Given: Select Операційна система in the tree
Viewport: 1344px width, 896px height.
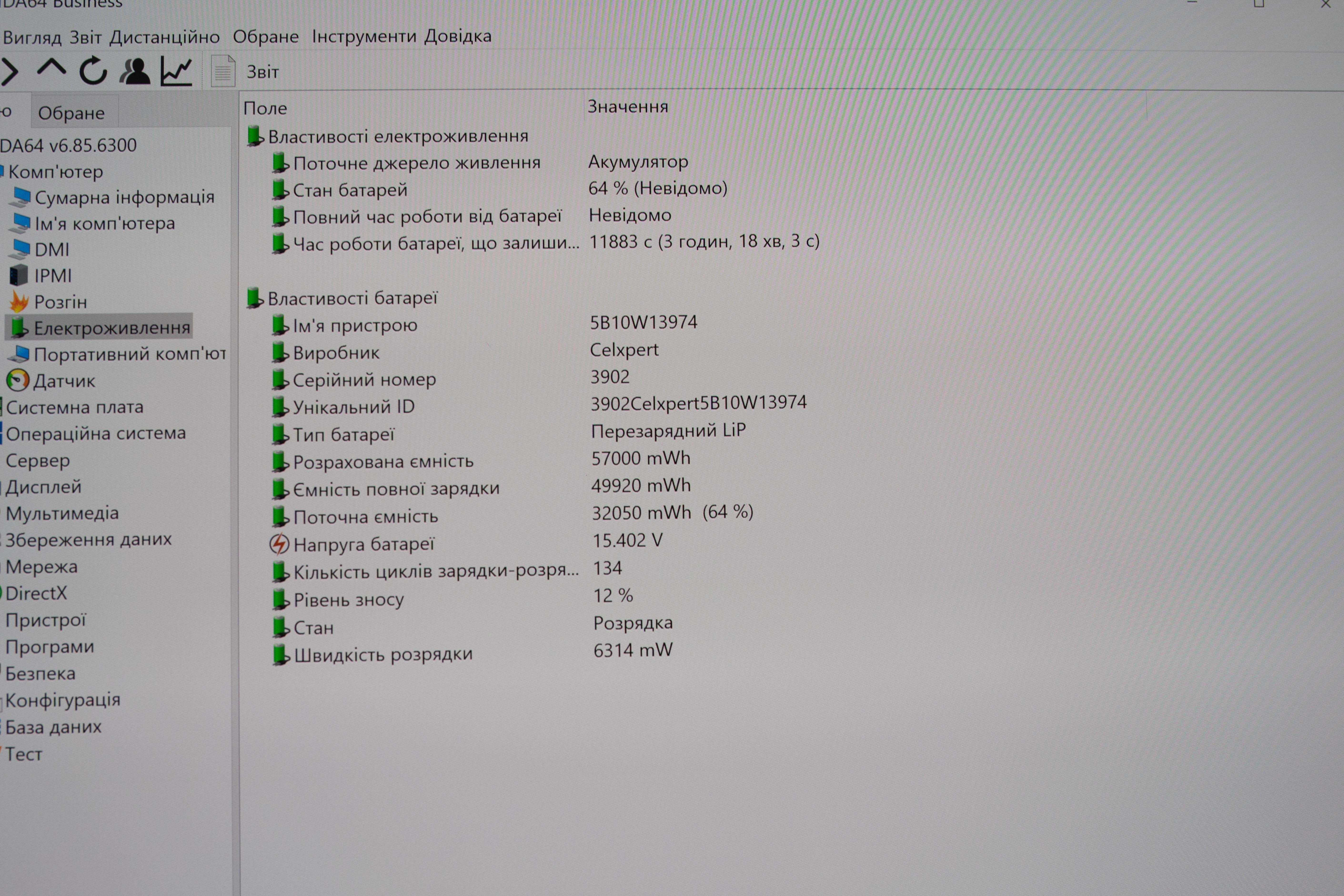Looking at the screenshot, I should (96, 433).
